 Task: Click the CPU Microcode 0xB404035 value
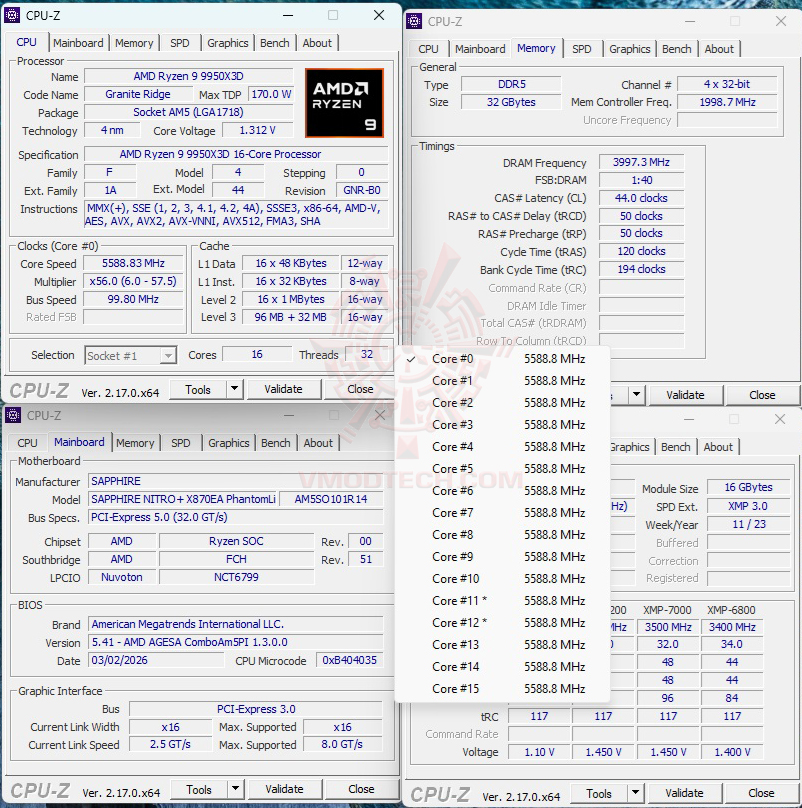pyautogui.click(x=349, y=660)
